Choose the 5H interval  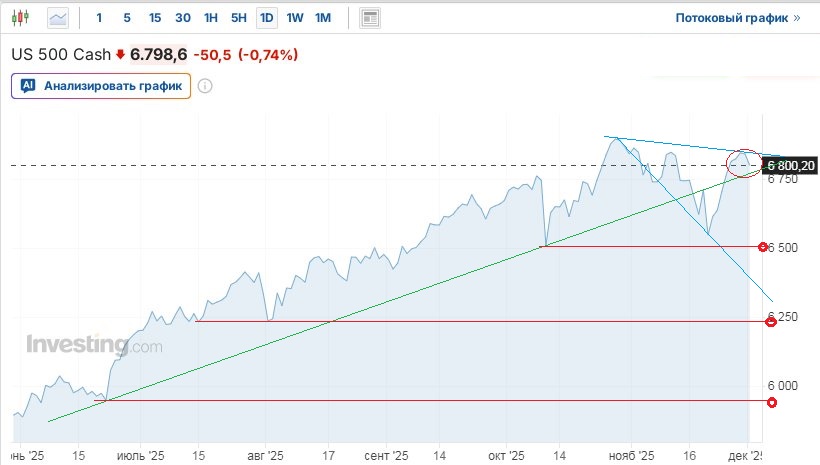(238, 18)
